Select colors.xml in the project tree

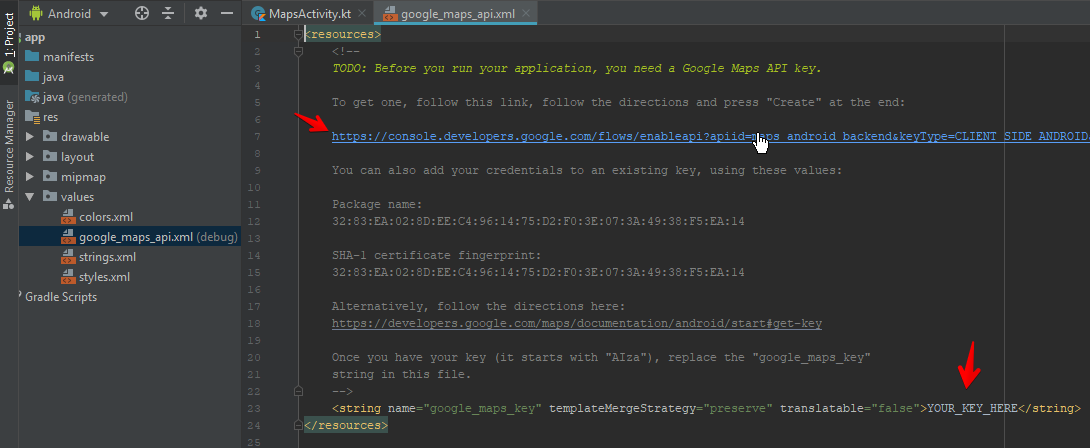(x=105, y=217)
